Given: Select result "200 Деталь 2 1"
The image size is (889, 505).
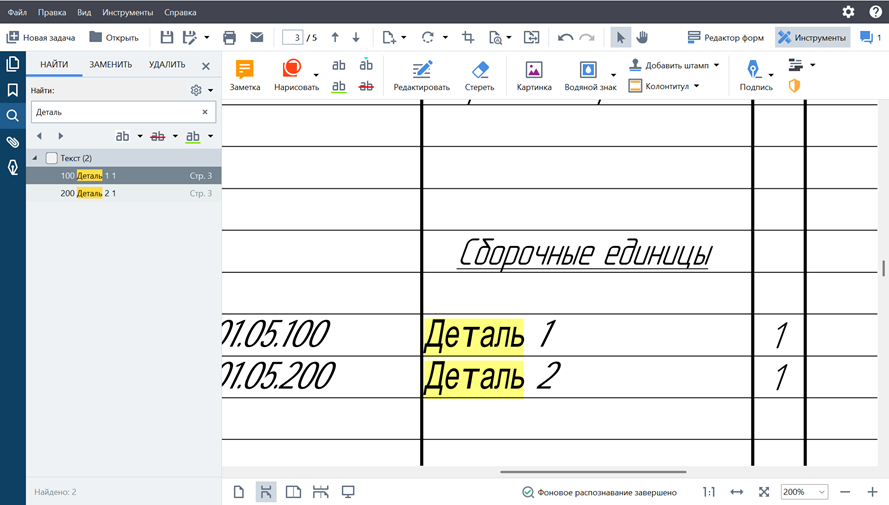Looking at the screenshot, I should click(x=124, y=193).
